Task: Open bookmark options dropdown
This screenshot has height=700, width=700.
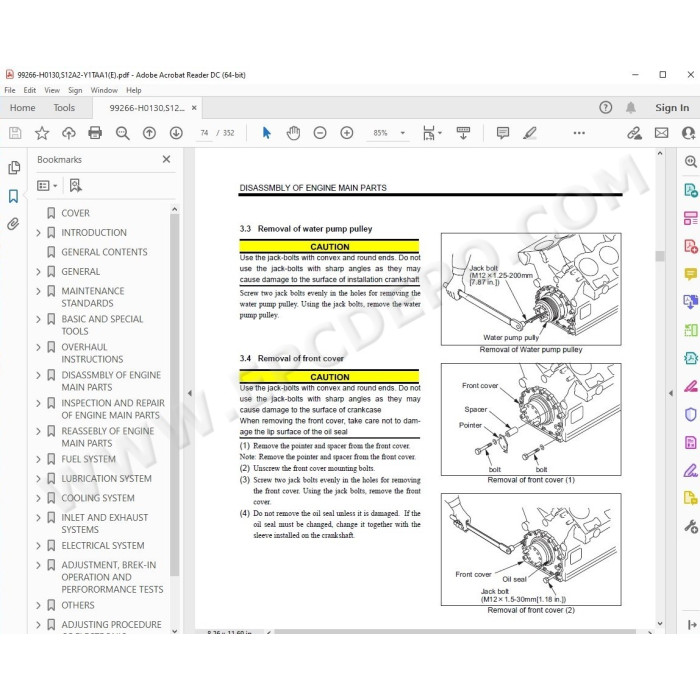Action: click(x=47, y=185)
